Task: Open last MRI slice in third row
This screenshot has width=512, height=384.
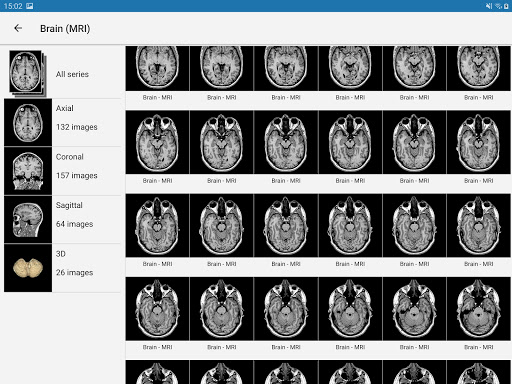Action: (478, 225)
